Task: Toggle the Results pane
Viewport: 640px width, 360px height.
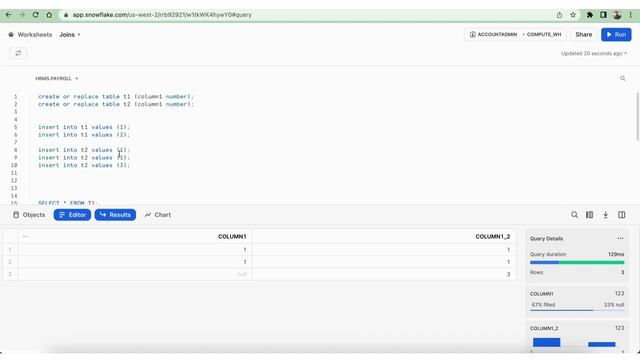Action: [x=115, y=215]
